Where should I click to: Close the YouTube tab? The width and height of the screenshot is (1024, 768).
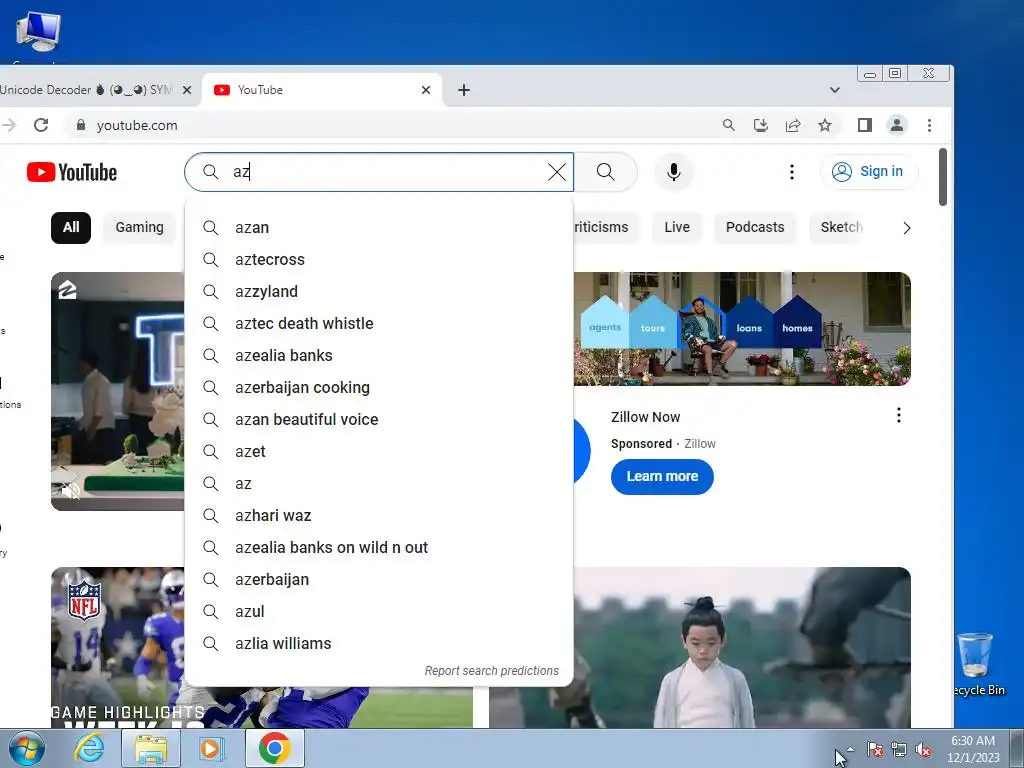pyautogui.click(x=426, y=90)
